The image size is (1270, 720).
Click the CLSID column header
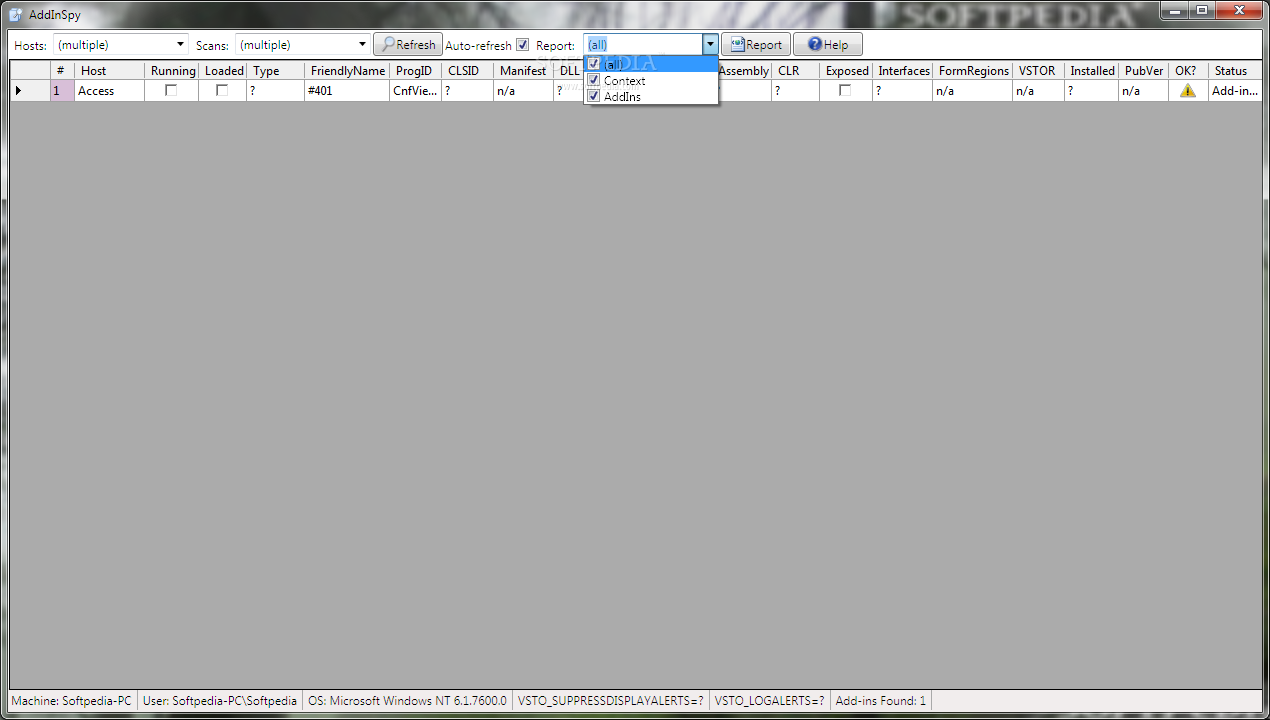coord(467,71)
